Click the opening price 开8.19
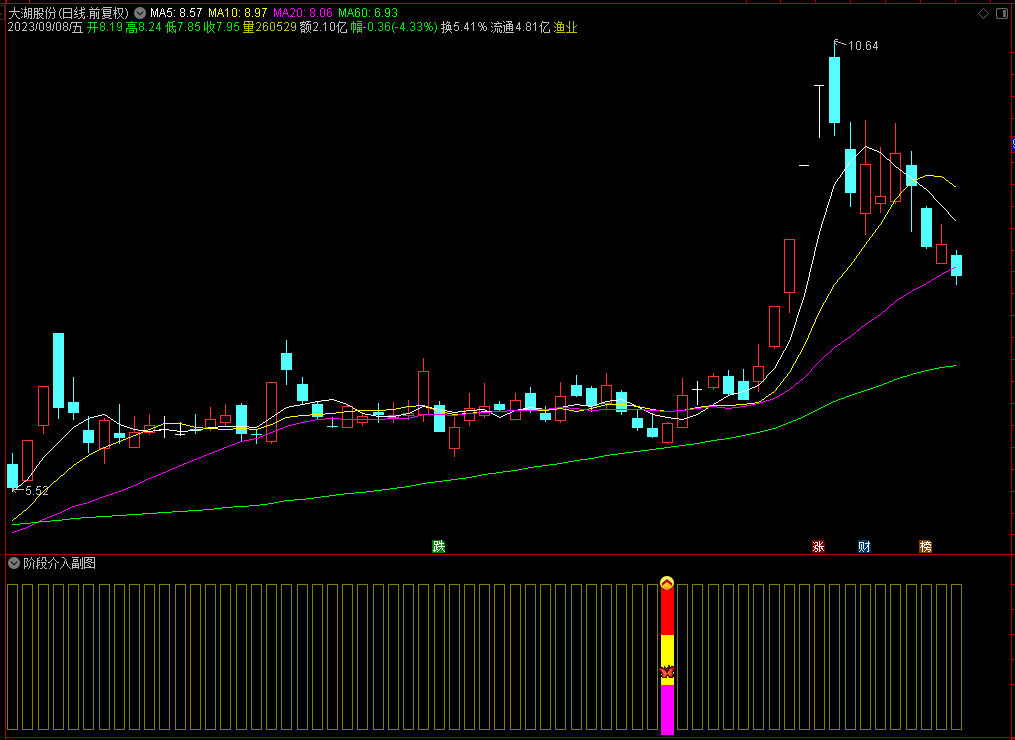The width and height of the screenshot is (1015, 740). pyautogui.click(x=105, y=27)
